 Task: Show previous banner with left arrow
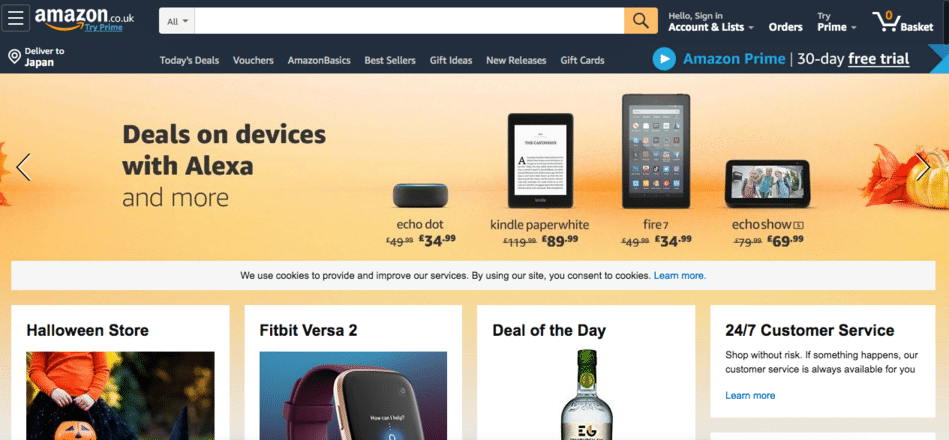(x=24, y=167)
